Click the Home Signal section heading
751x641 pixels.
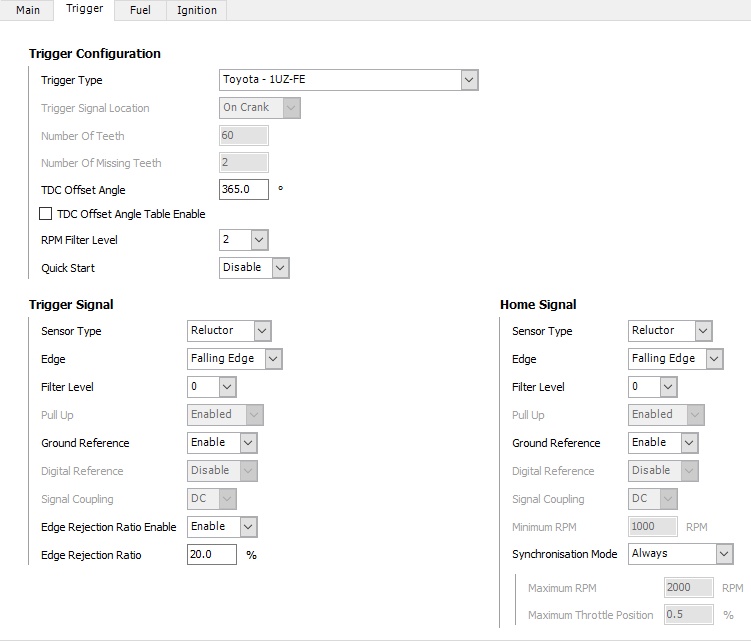538,305
